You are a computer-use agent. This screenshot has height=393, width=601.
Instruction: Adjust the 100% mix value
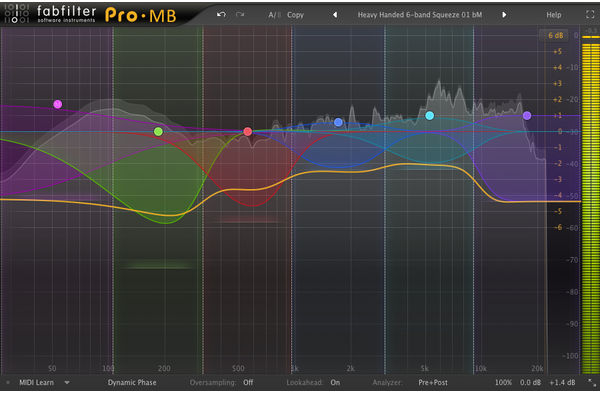pyautogui.click(x=503, y=382)
